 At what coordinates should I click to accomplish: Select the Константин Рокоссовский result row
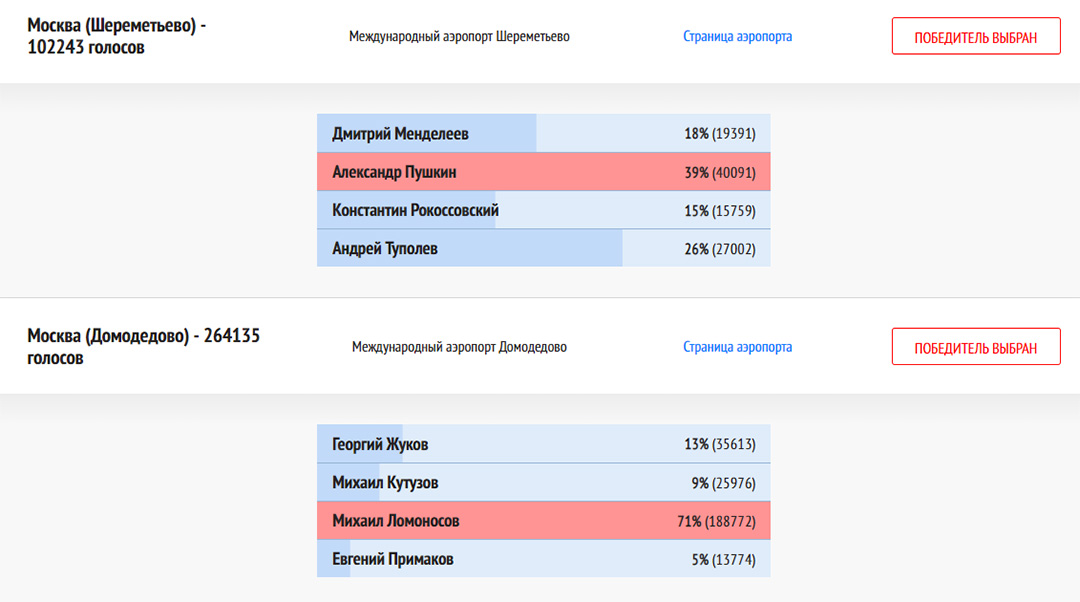point(543,210)
